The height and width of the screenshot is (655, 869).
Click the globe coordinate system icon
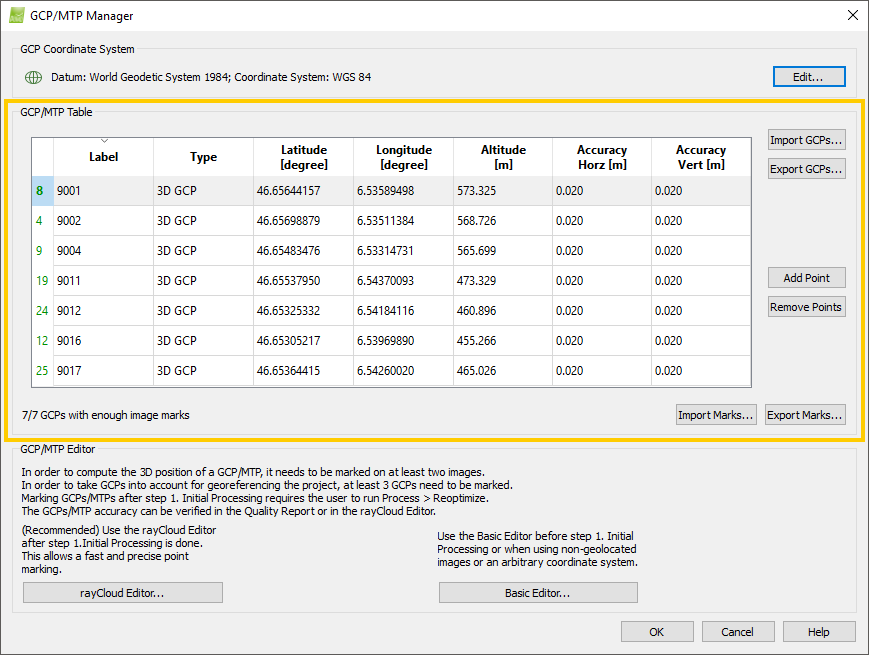pos(33,77)
